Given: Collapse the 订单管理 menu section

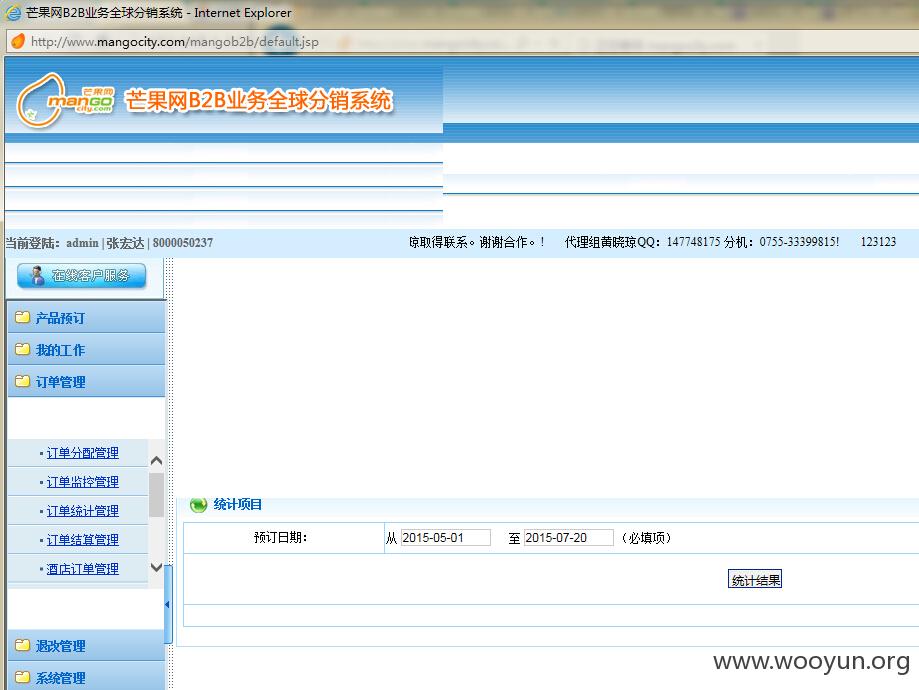Looking at the screenshot, I should click(86, 382).
